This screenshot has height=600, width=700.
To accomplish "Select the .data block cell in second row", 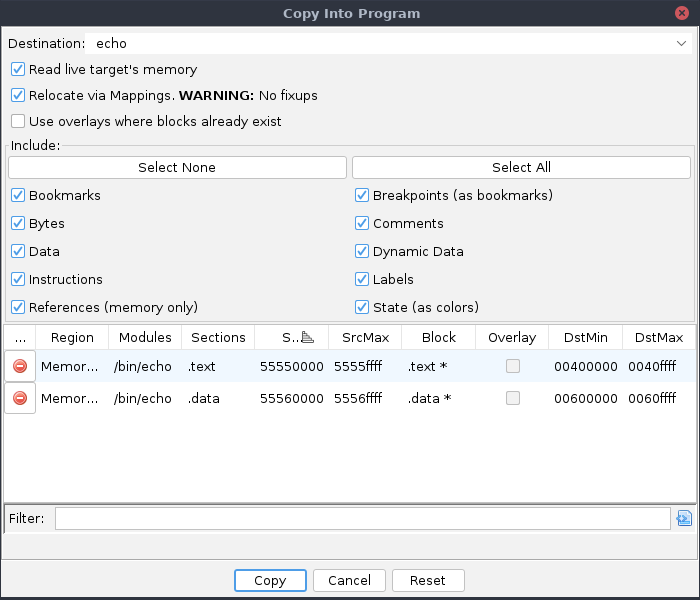I will [438, 399].
